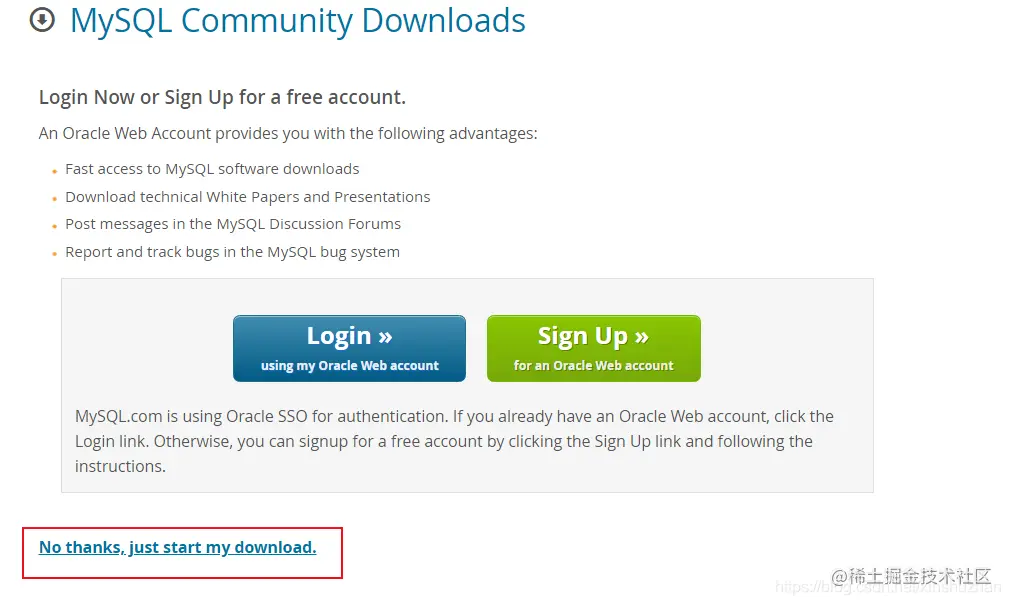Click the orange bullet beside Post messages

(x=54, y=226)
